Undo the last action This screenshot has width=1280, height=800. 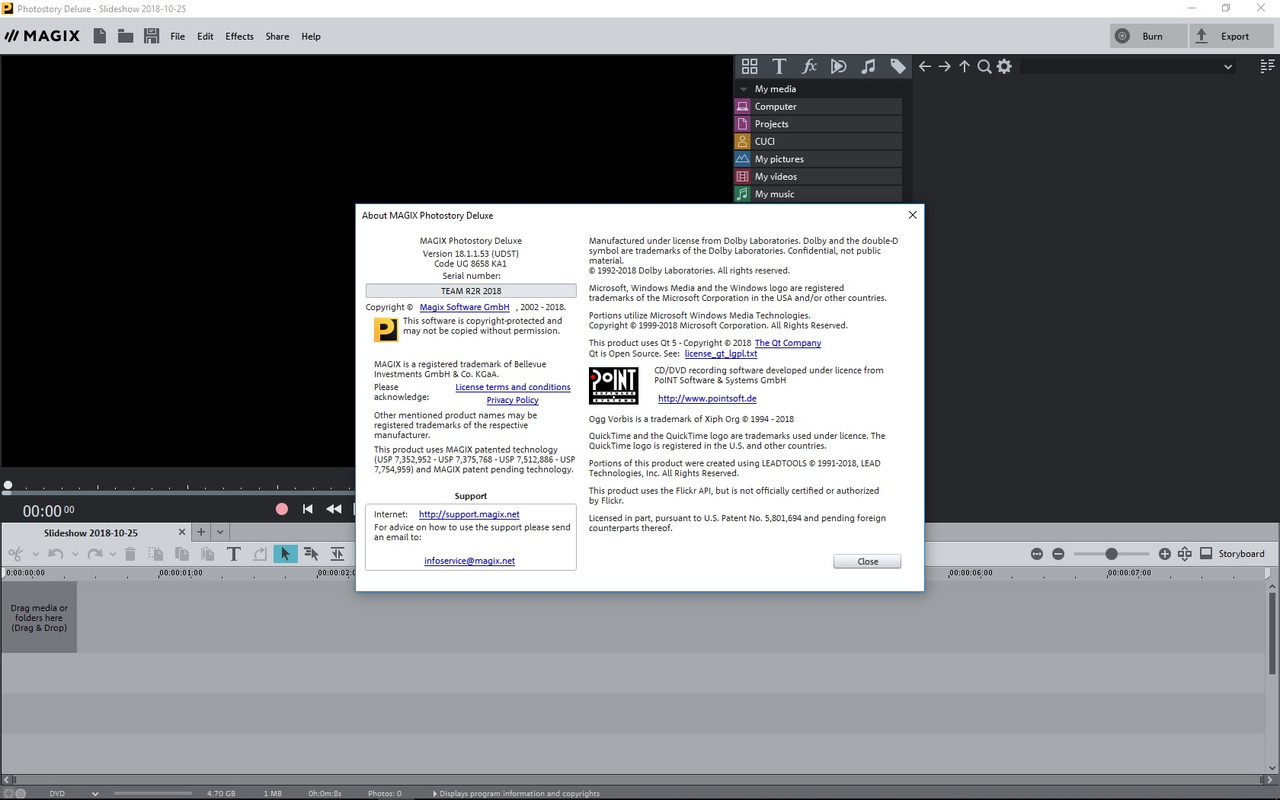pos(56,553)
